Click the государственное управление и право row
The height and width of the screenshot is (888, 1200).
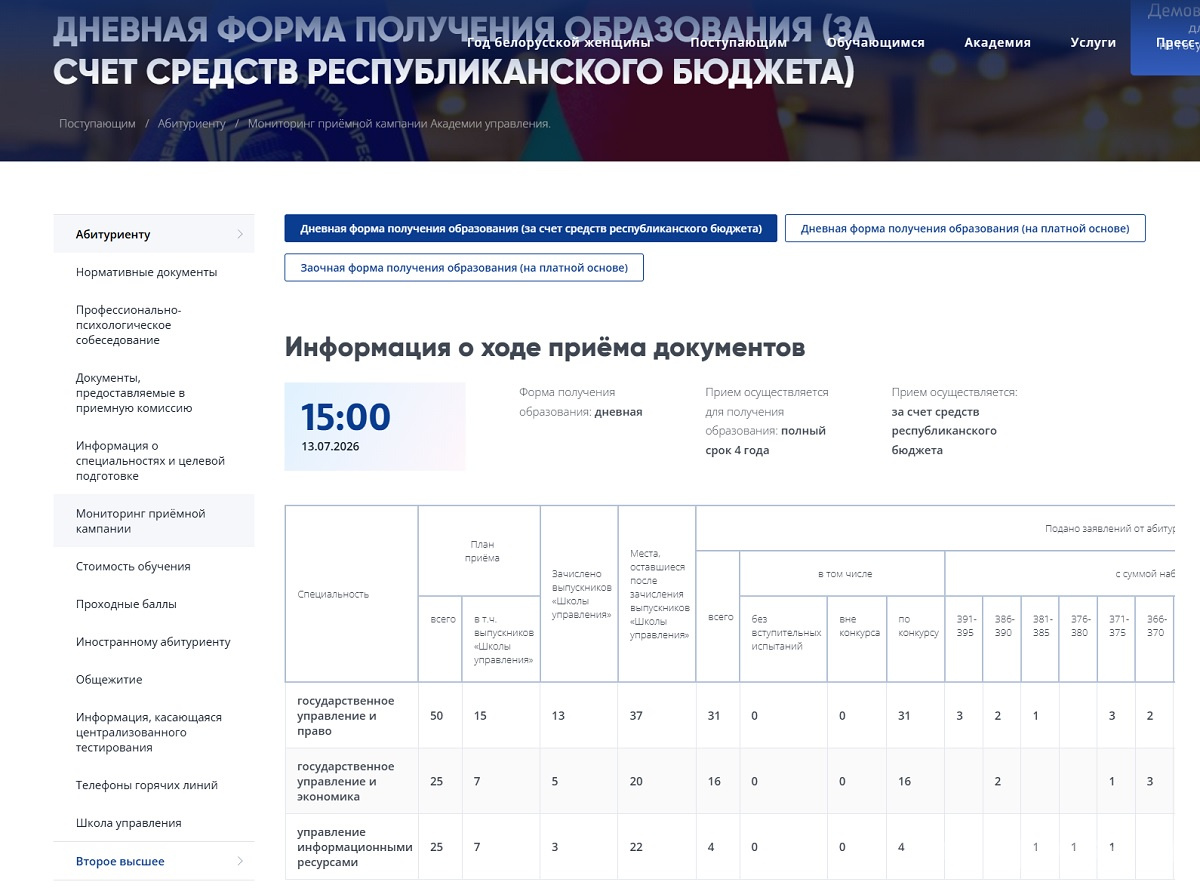730,716
